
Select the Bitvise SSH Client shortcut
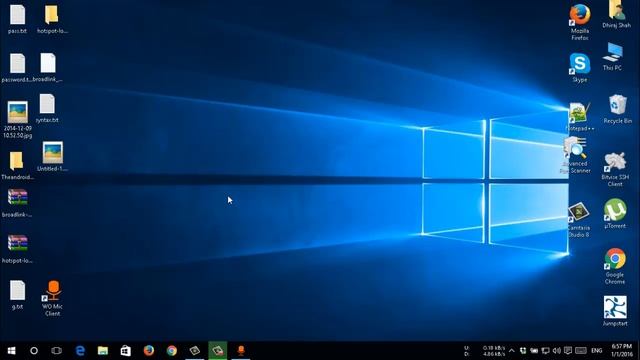click(x=615, y=169)
